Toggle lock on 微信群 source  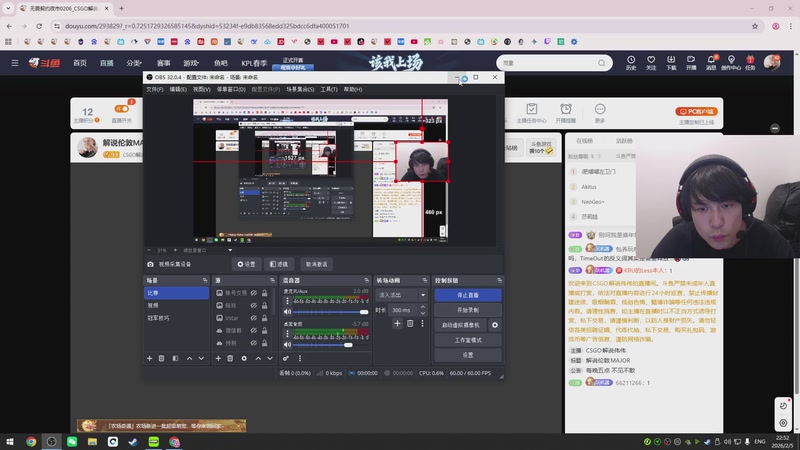pos(264,331)
